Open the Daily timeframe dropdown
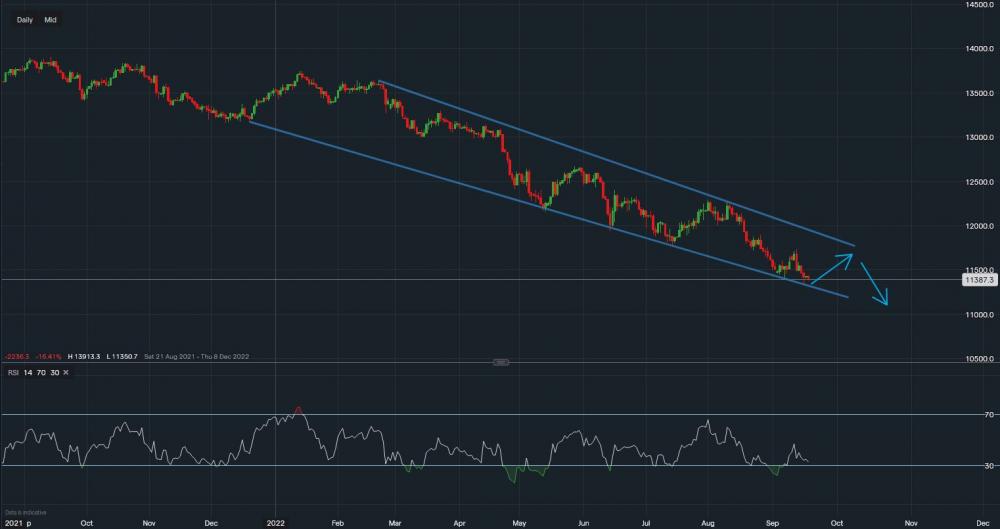The height and width of the screenshot is (529, 1000). [x=25, y=20]
